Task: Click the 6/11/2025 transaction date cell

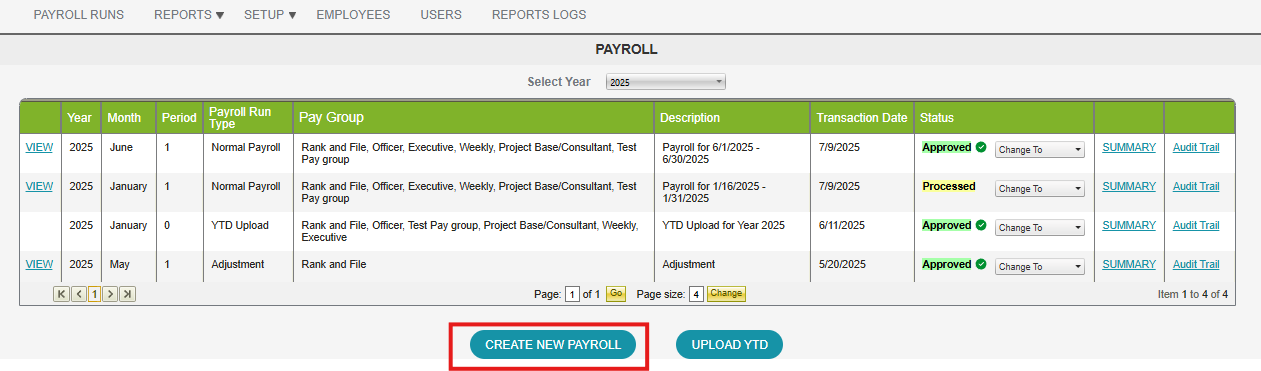Action: tap(841, 225)
